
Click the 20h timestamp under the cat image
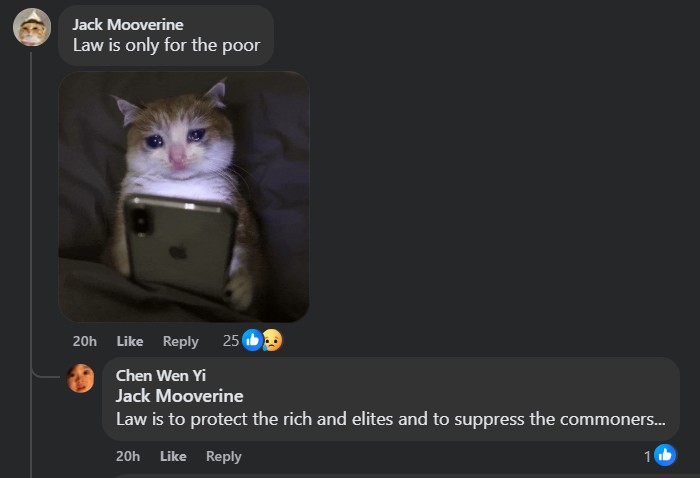pos(85,341)
